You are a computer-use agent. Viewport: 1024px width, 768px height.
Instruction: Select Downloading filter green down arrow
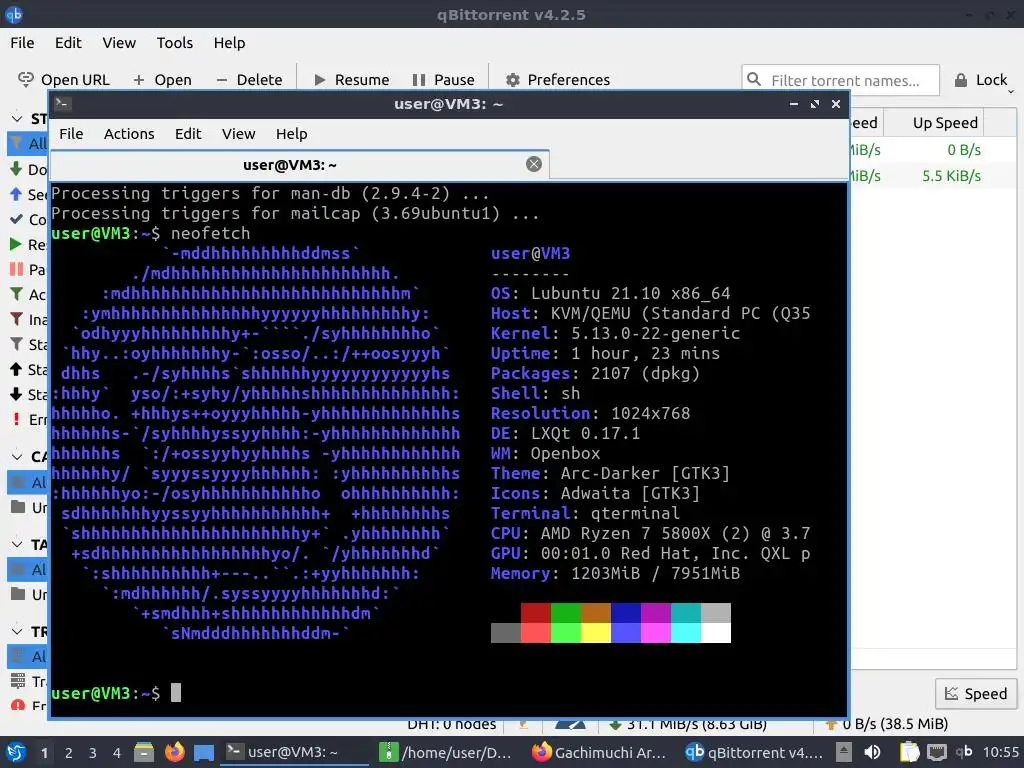pyautogui.click(x=16, y=169)
